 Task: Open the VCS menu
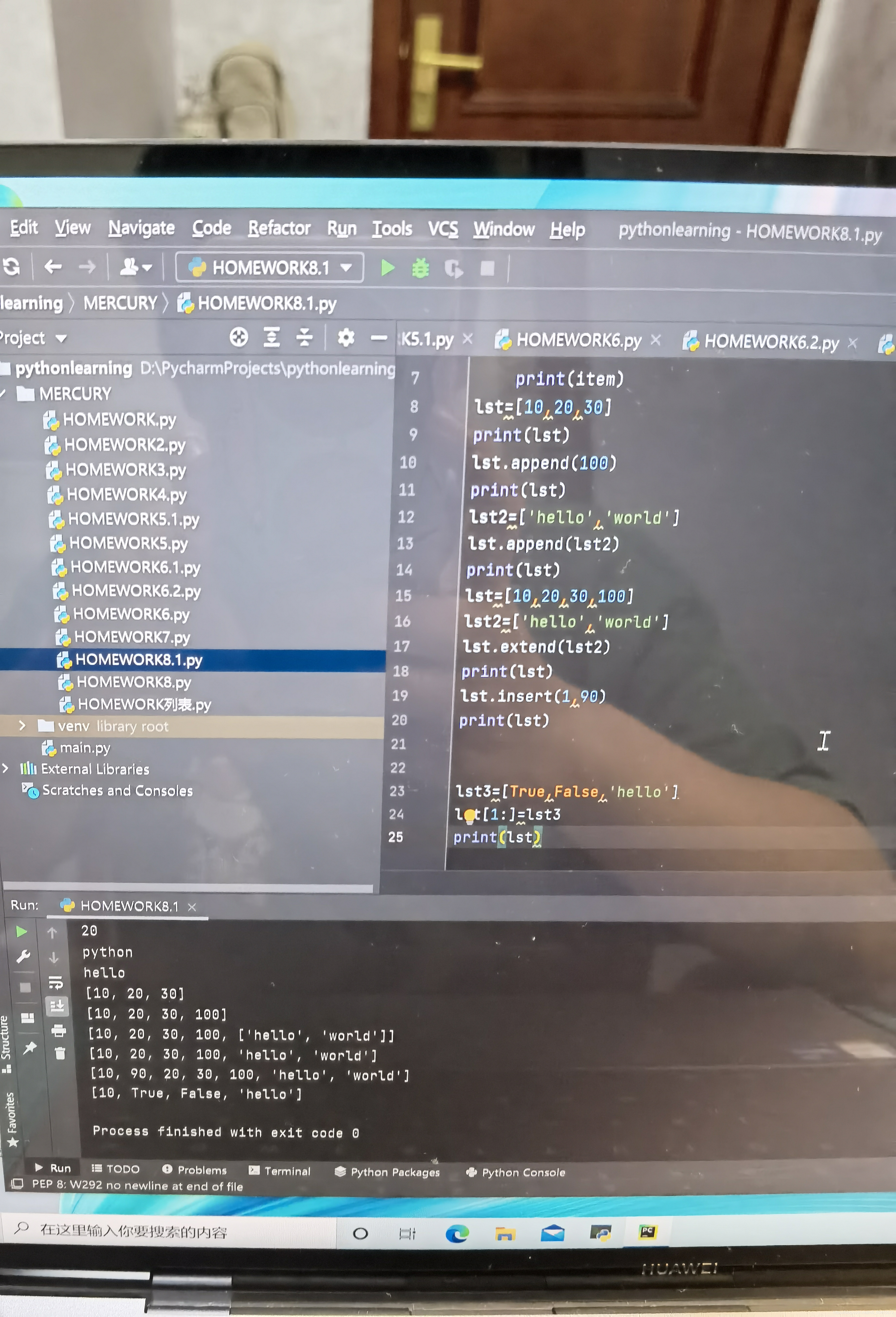point(443,229)
